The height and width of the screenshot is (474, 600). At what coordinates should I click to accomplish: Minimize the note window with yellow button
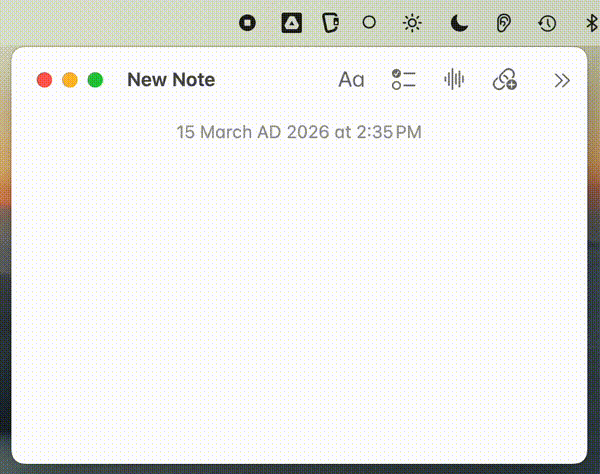click(70, 80)
